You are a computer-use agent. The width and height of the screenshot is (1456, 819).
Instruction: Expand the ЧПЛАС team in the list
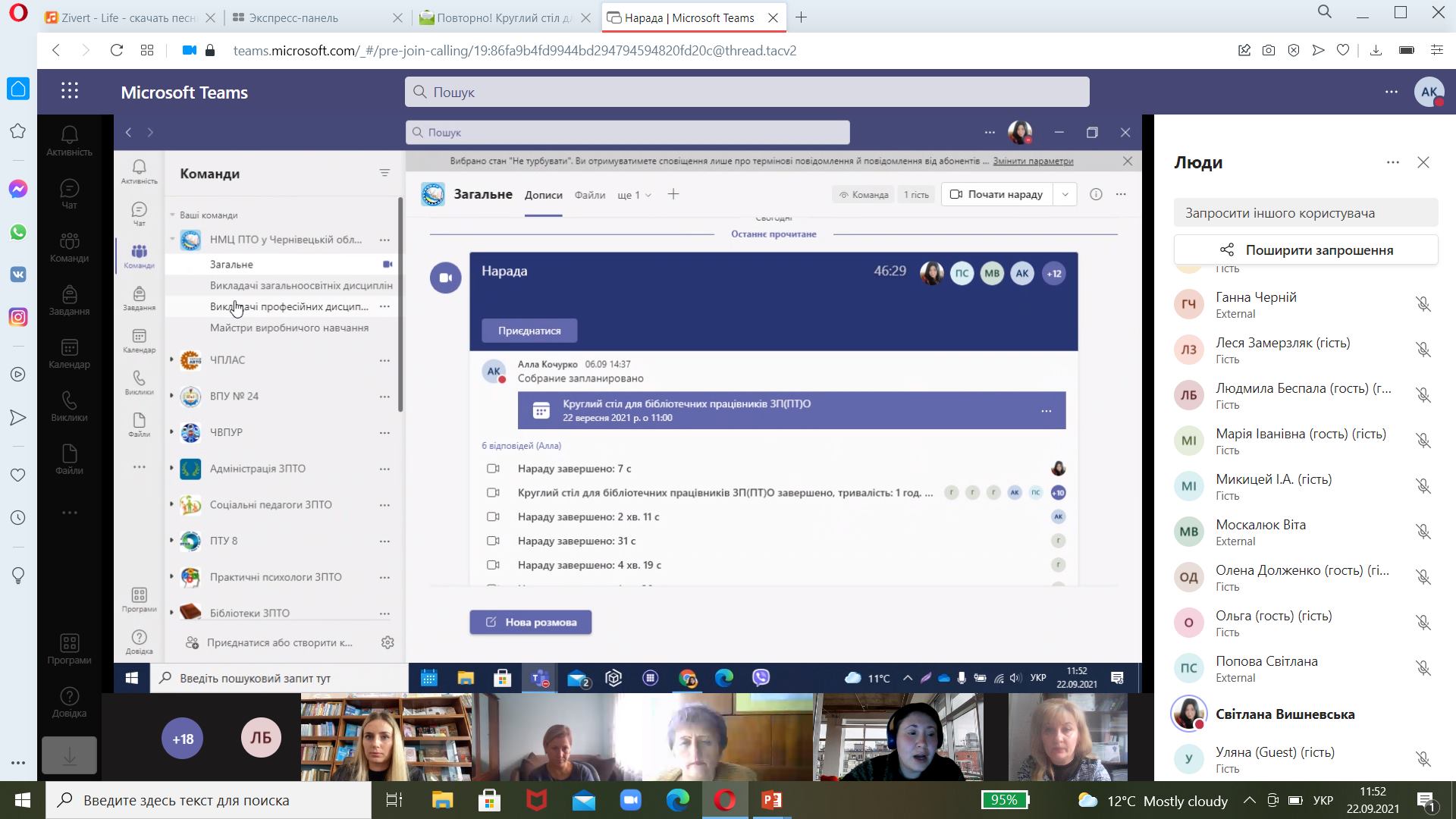(172, 360)
